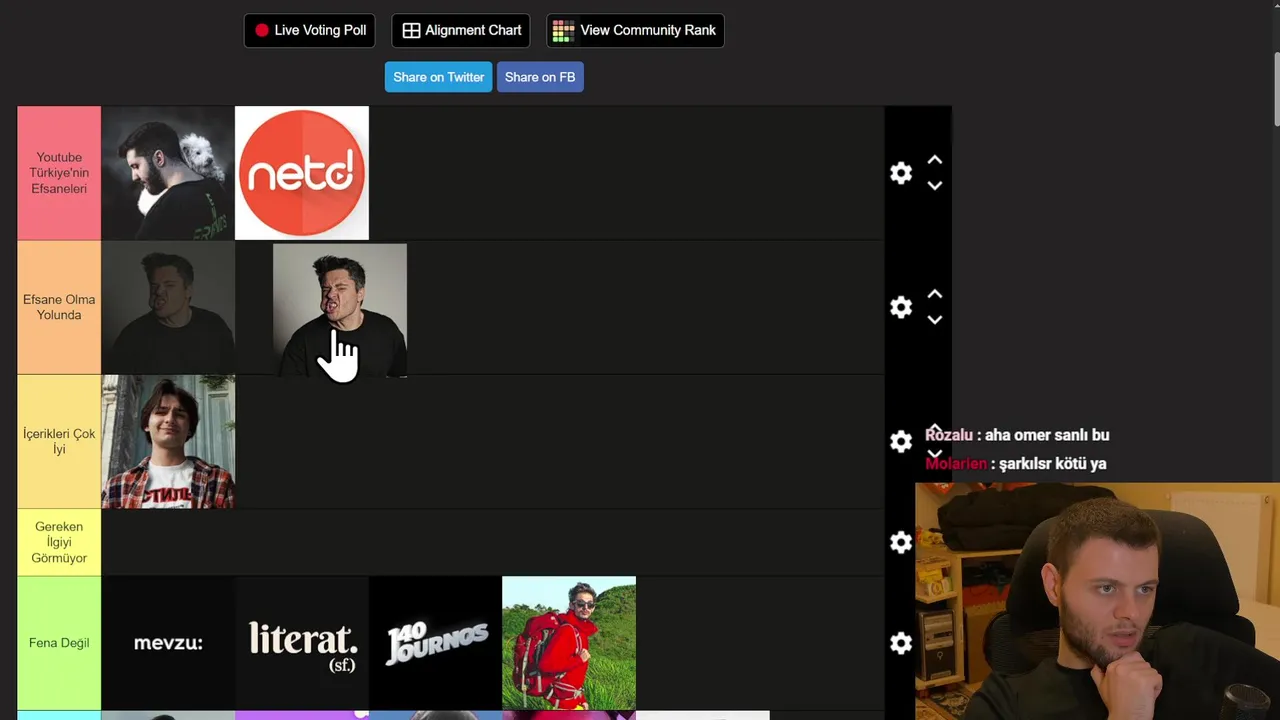1280x720 pixels.
Task: Click red record dot in Live Voting Poll
Action: tap(262, 30)
